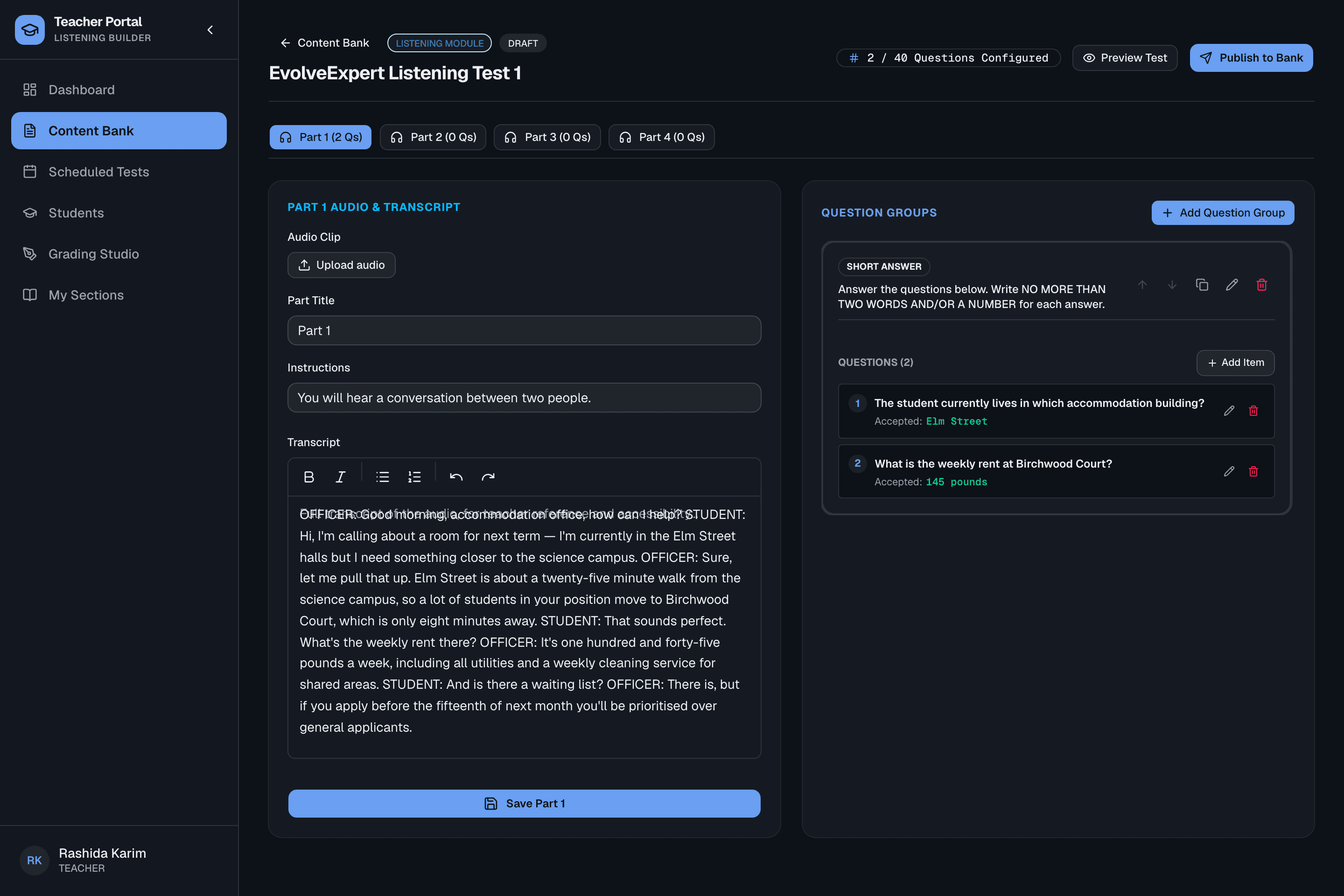This screenshot has height=896, width=1344.
Task: Open Content Bank in the sidebar
Action: point(119,131)
